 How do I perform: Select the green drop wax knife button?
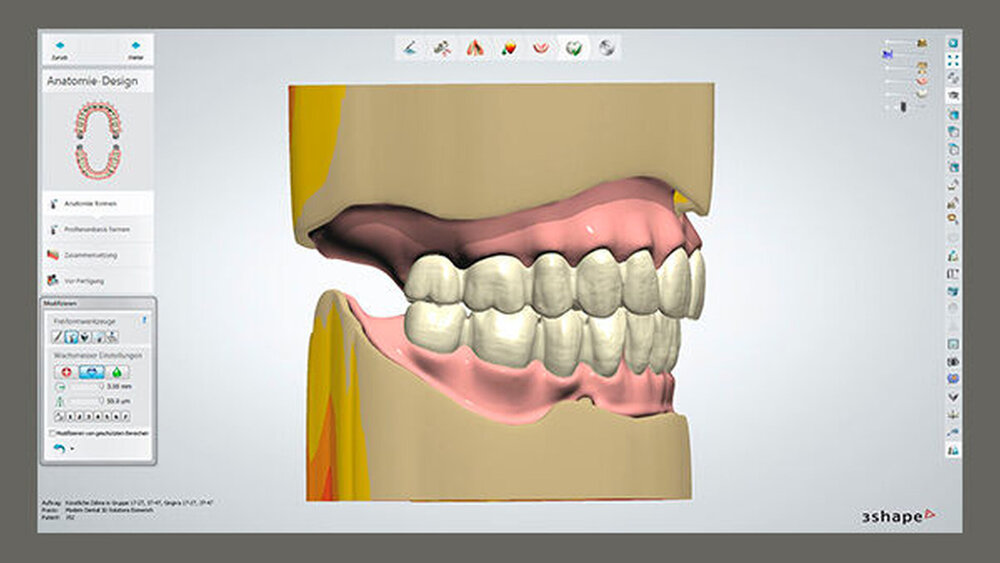point(119,371)
